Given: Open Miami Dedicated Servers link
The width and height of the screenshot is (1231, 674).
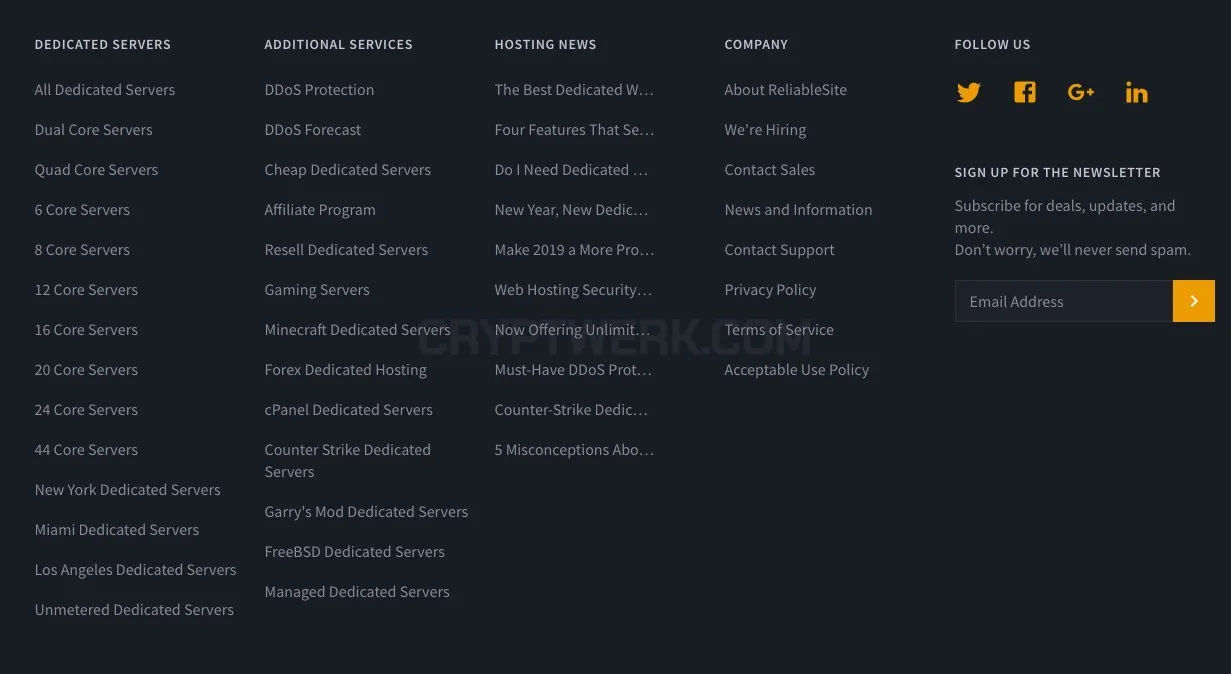Looking at the screenshot, I should [117, 530].
